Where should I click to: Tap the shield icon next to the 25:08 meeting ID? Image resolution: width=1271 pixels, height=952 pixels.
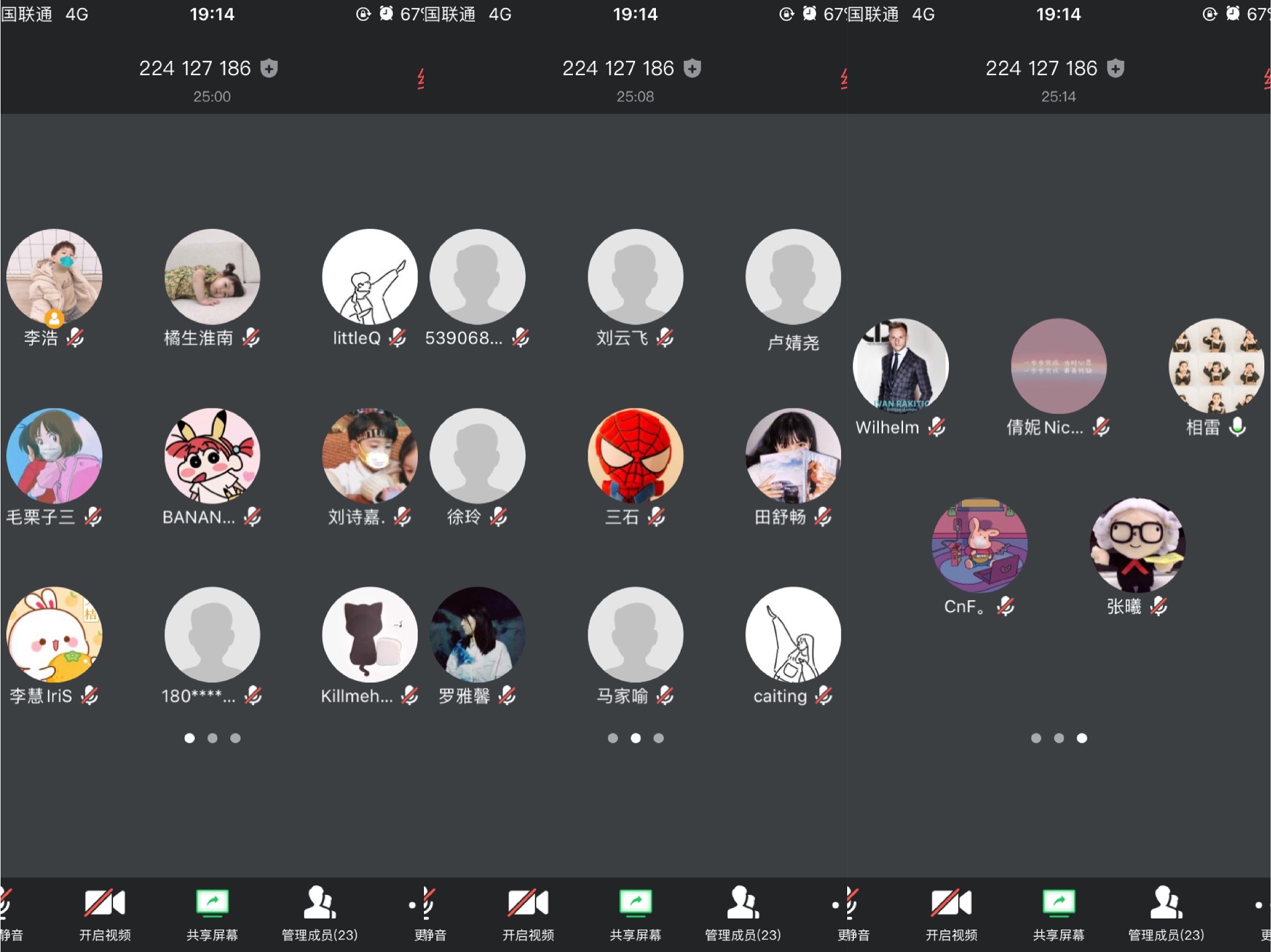pyautogui.click(x=692, y=68)
